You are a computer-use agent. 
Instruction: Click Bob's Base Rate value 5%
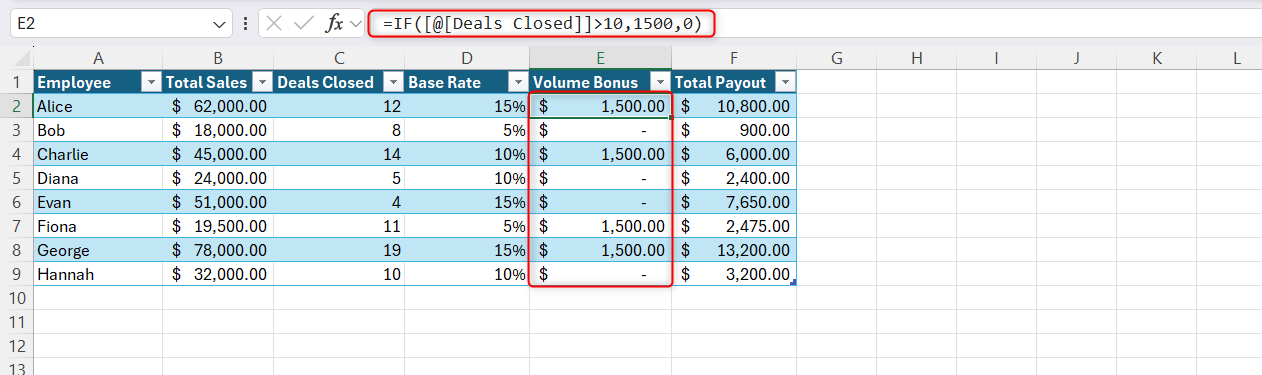click(x=467, y=130)
